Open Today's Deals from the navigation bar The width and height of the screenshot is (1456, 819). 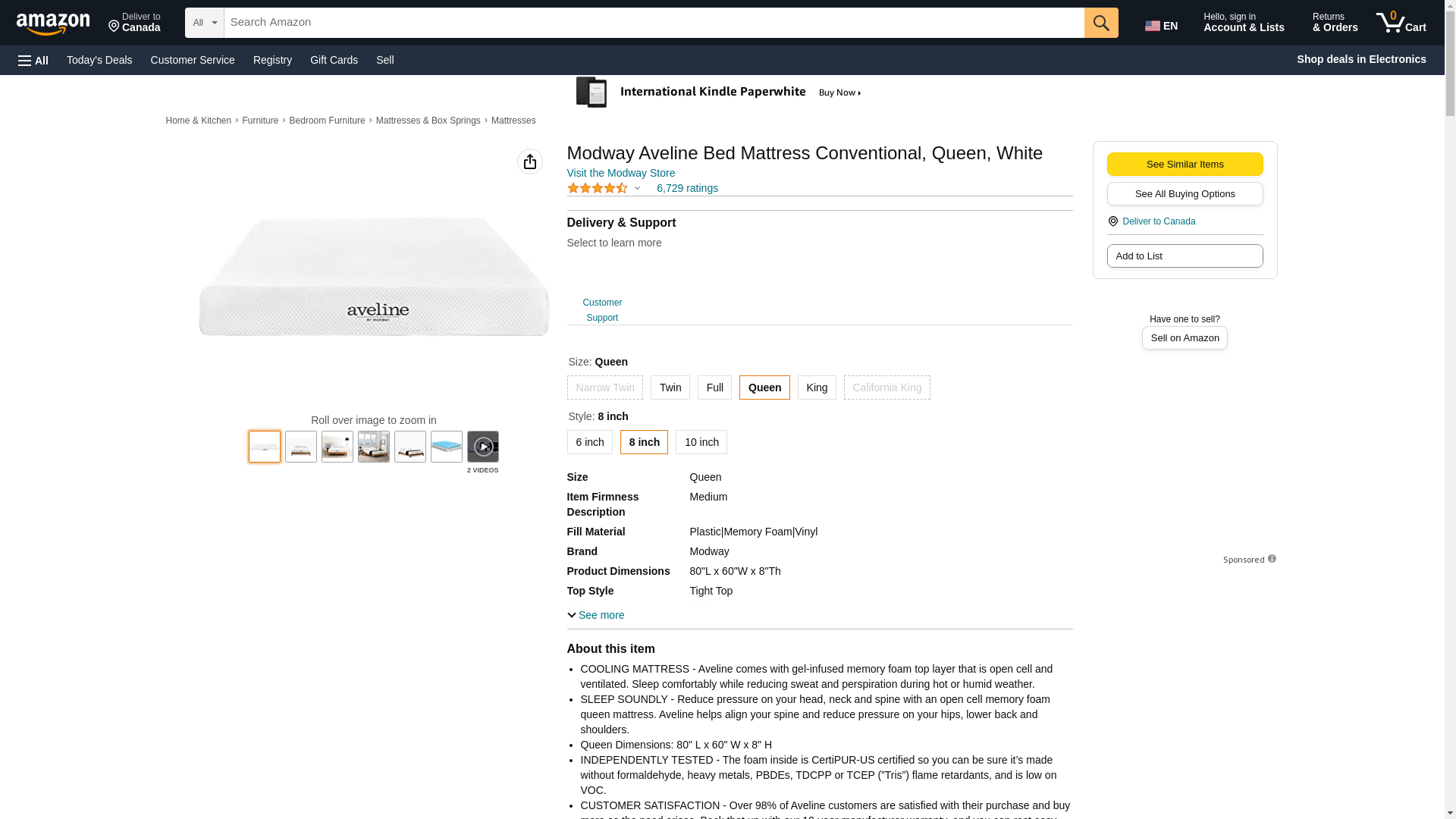(x=99, y=60)
